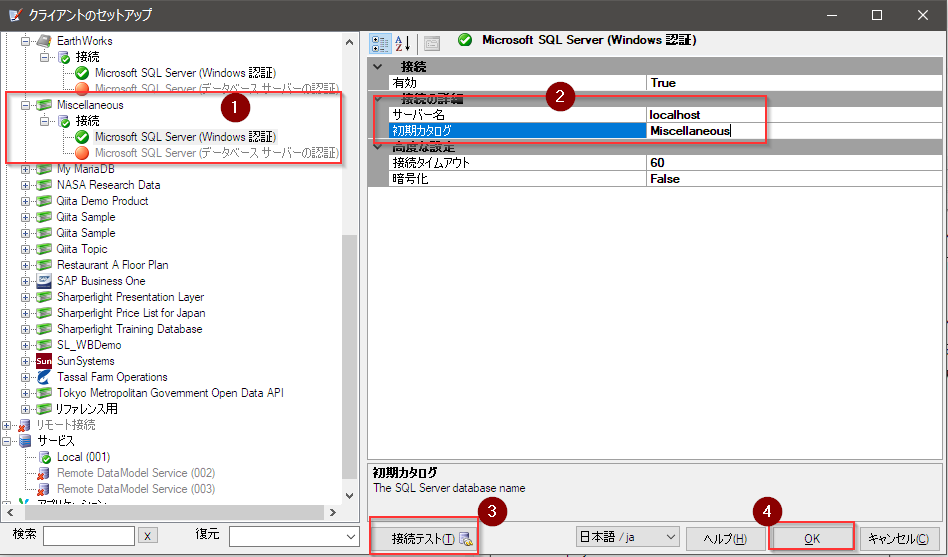Select Sharperlight Training Database in tree
The image size is (948, 557).
point(129,329)
